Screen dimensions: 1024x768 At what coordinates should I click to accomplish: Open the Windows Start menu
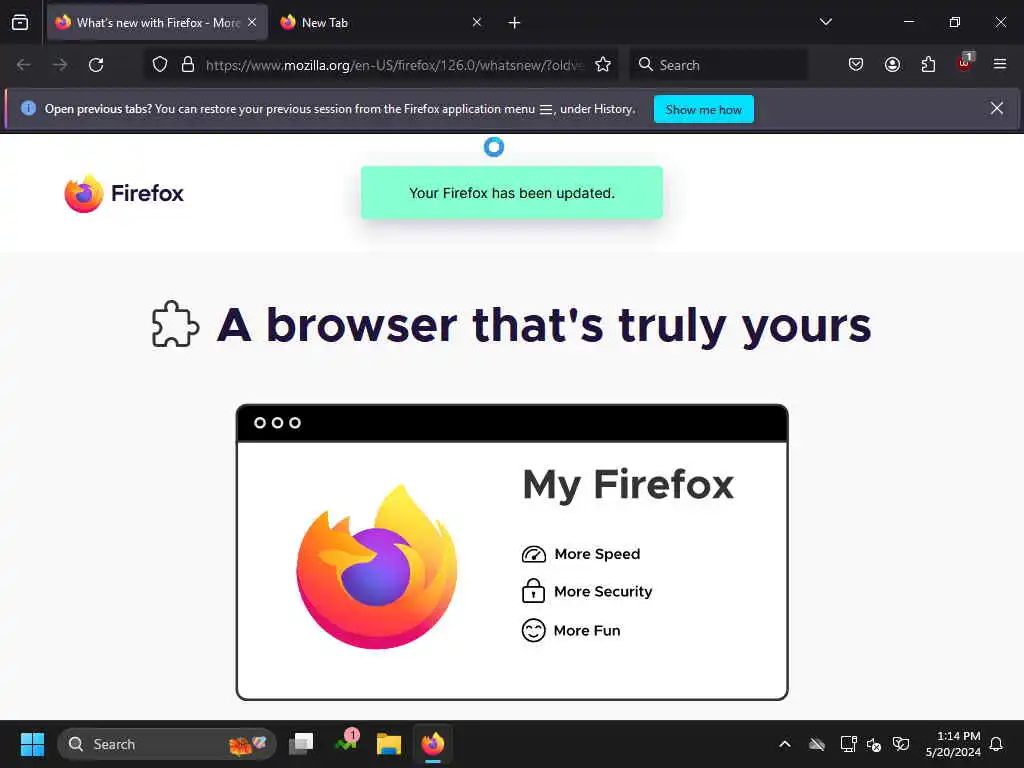pyautogui.click(x=32, y=744)
